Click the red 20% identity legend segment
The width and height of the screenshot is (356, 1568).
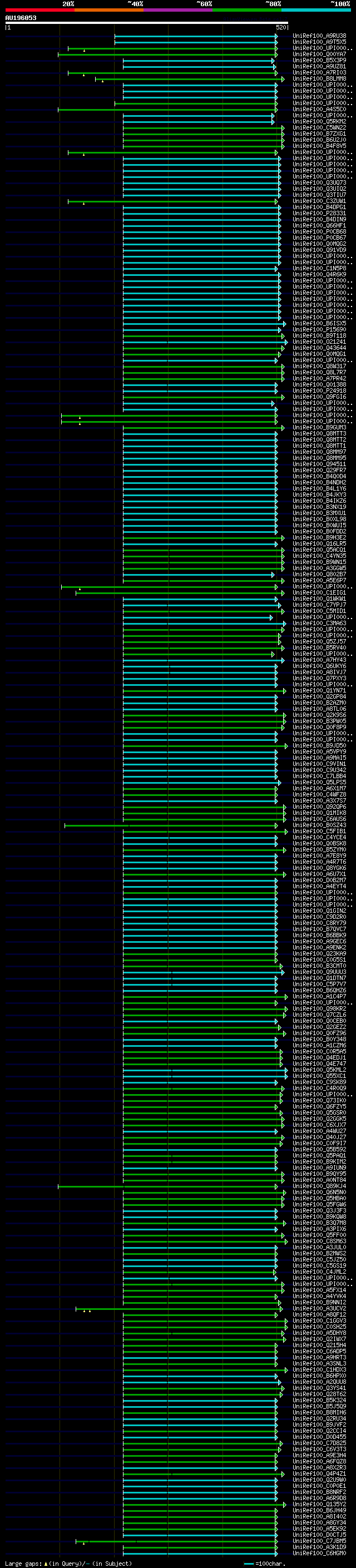click(x=39, y=10)
